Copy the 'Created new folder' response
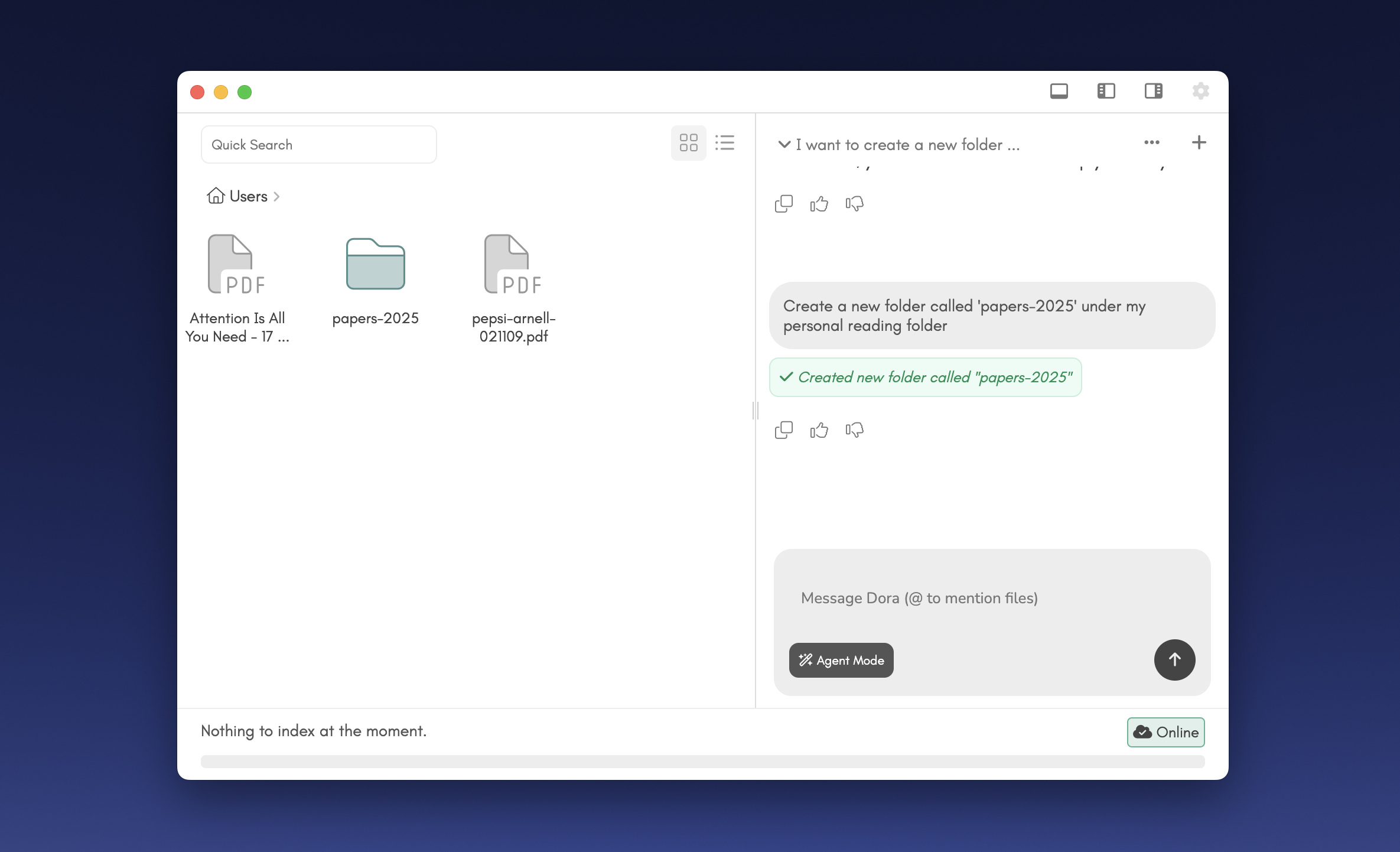The image size is (1400, 852). pyautogui.click(x=783, y=430)
